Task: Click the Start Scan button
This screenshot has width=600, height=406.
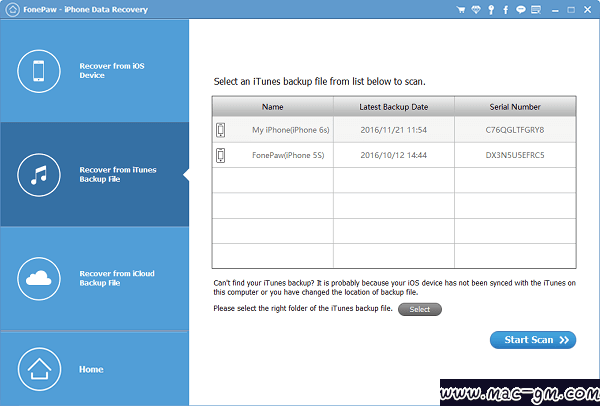Action: point(533,340)
